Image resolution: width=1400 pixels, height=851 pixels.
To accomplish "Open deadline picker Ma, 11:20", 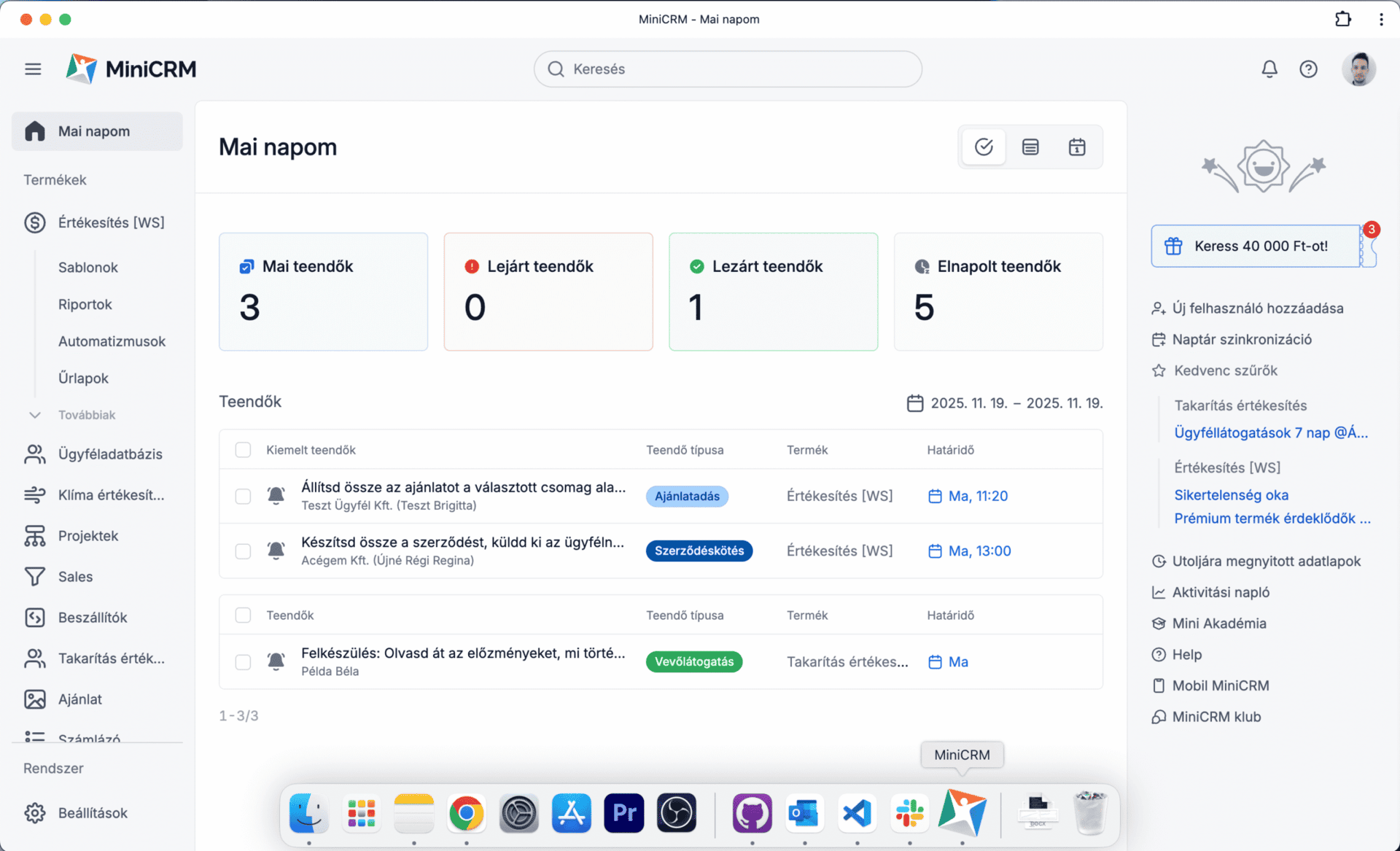I will click(x=968, y=496).
